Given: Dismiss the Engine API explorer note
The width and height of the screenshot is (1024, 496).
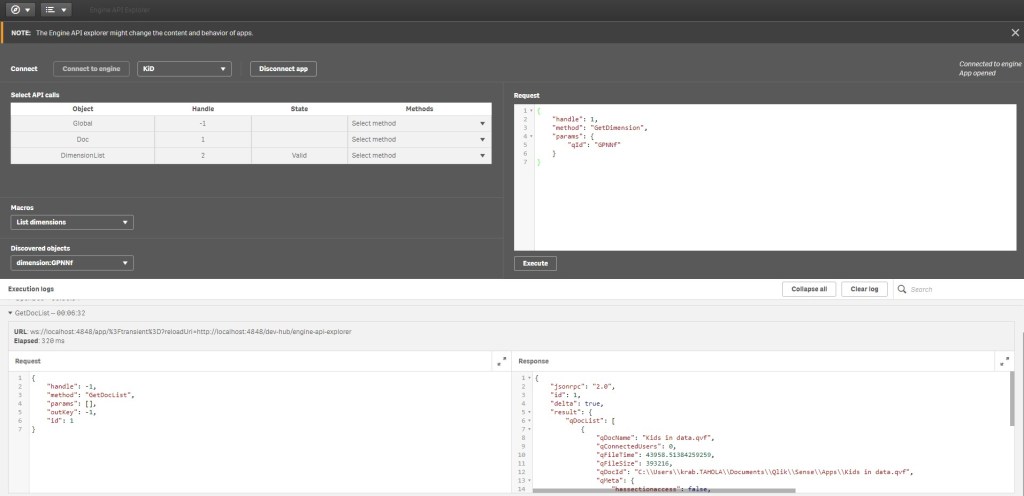Looking at the screenshot, I should coord(1014,33).
